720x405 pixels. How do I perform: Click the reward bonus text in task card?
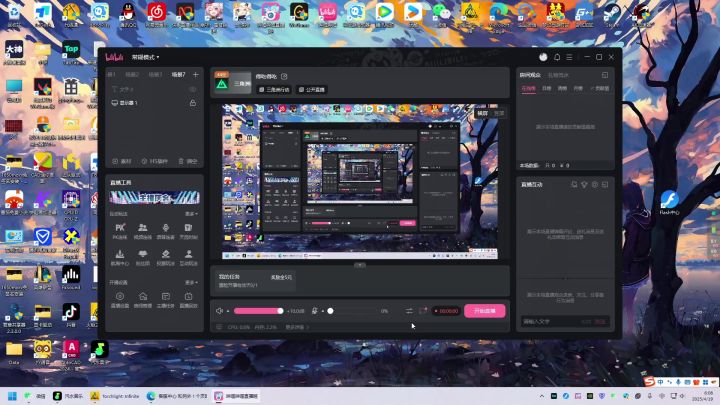coord(281,277)
